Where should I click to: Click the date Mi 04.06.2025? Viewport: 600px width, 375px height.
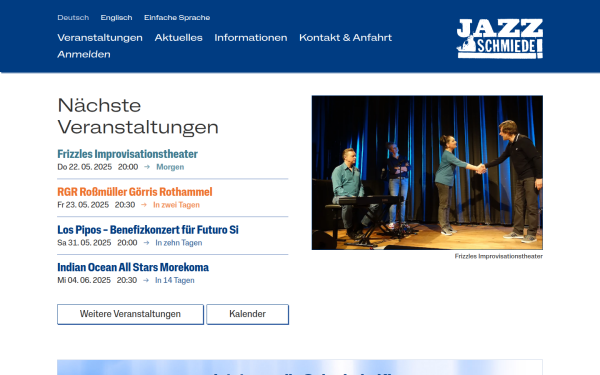84,280
